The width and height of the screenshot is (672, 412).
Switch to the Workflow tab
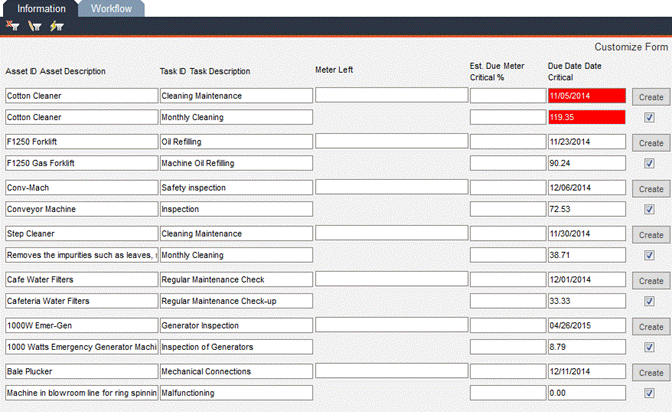click(x=111, y=8)
